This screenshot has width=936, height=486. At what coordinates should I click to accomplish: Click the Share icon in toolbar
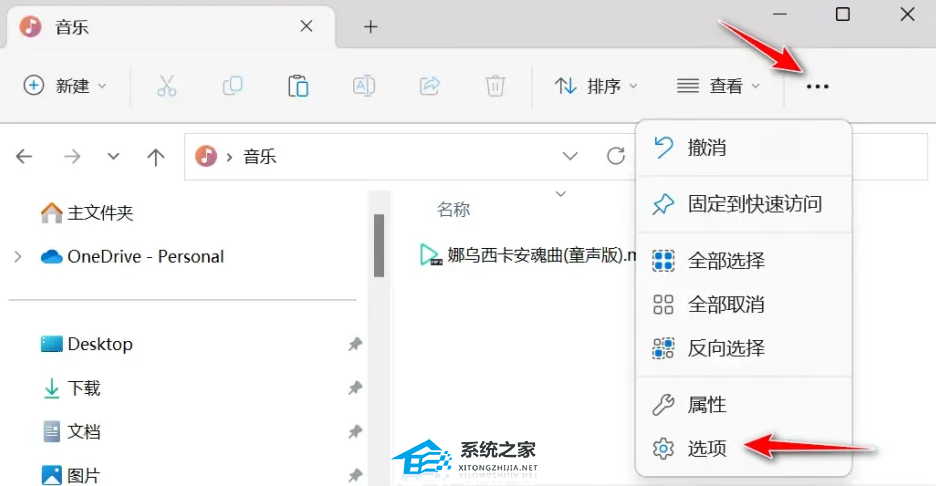pyautogui.click(x=429, y=86)
